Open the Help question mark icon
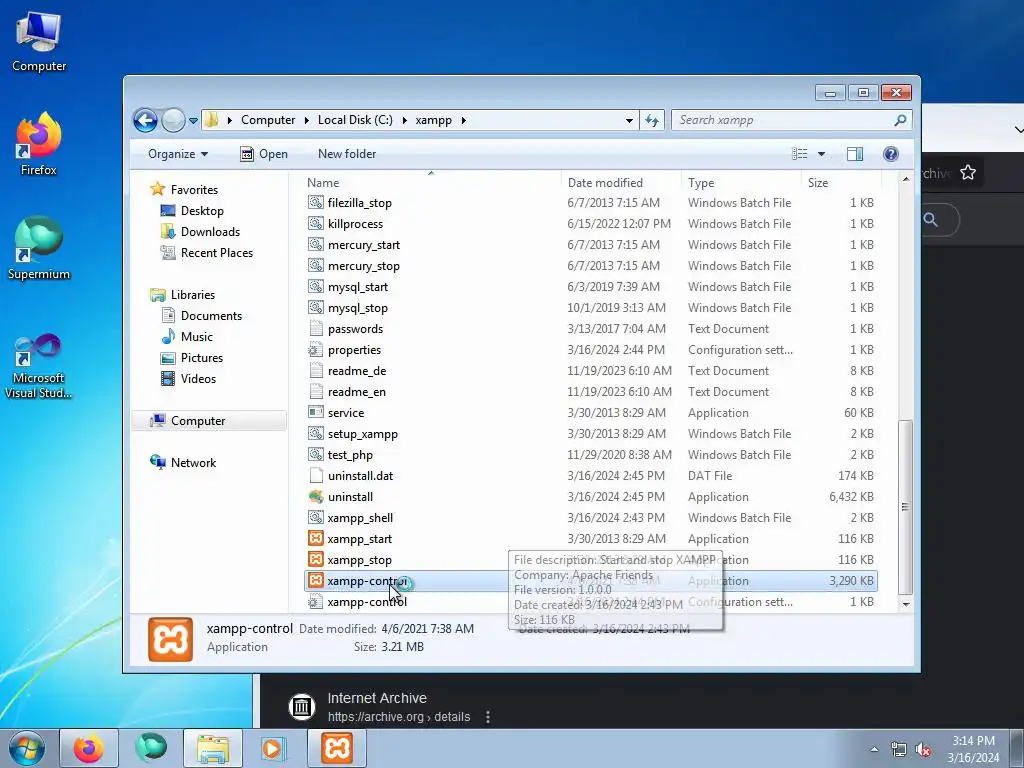The width and height of the screenshot is (1024, 768). pyautogui.click(x=890, y=154)
